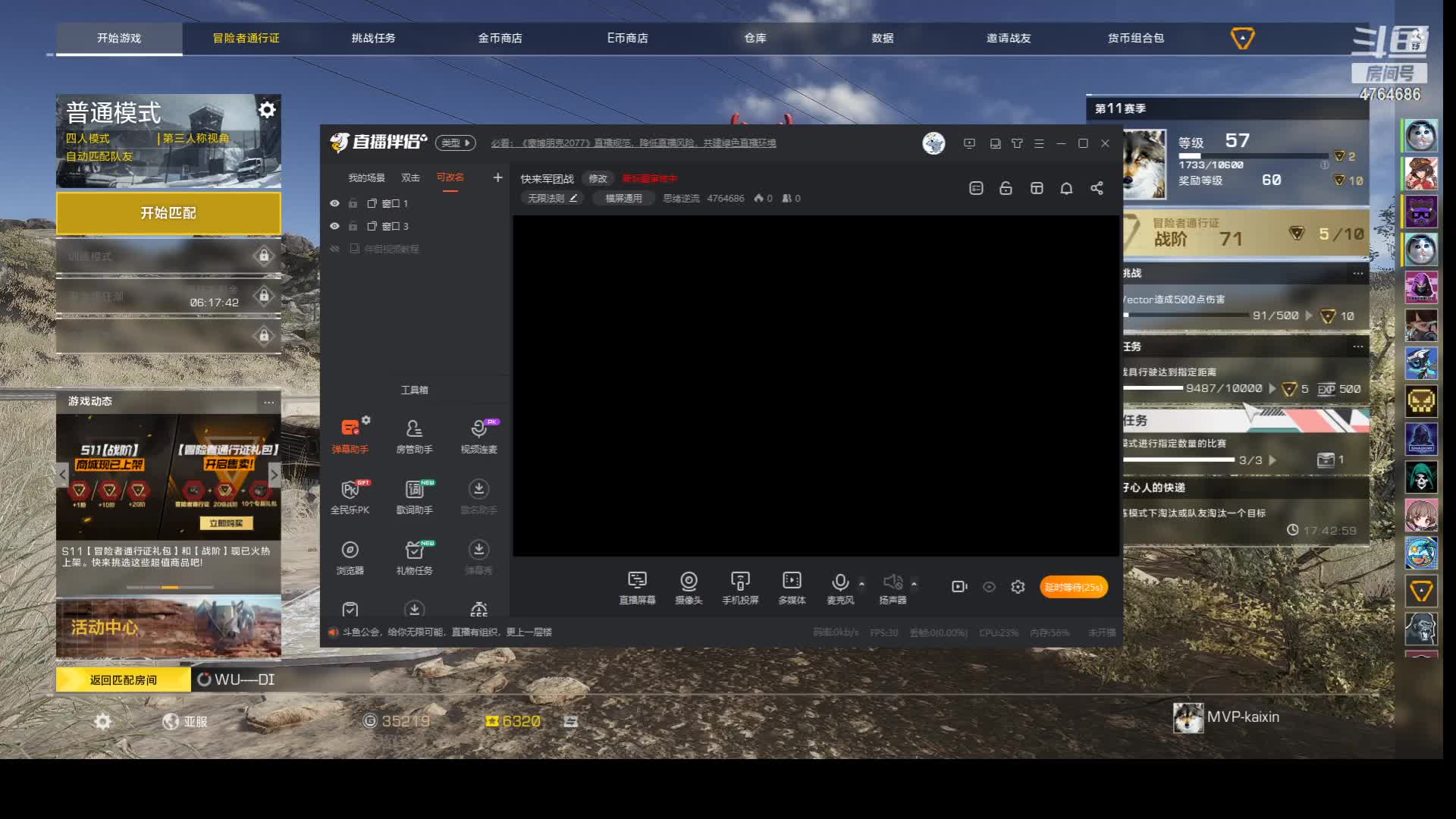Open the 弹幕助手 danmaku assistant tool
The image size is (1456, 819).
tap(350, 436)
